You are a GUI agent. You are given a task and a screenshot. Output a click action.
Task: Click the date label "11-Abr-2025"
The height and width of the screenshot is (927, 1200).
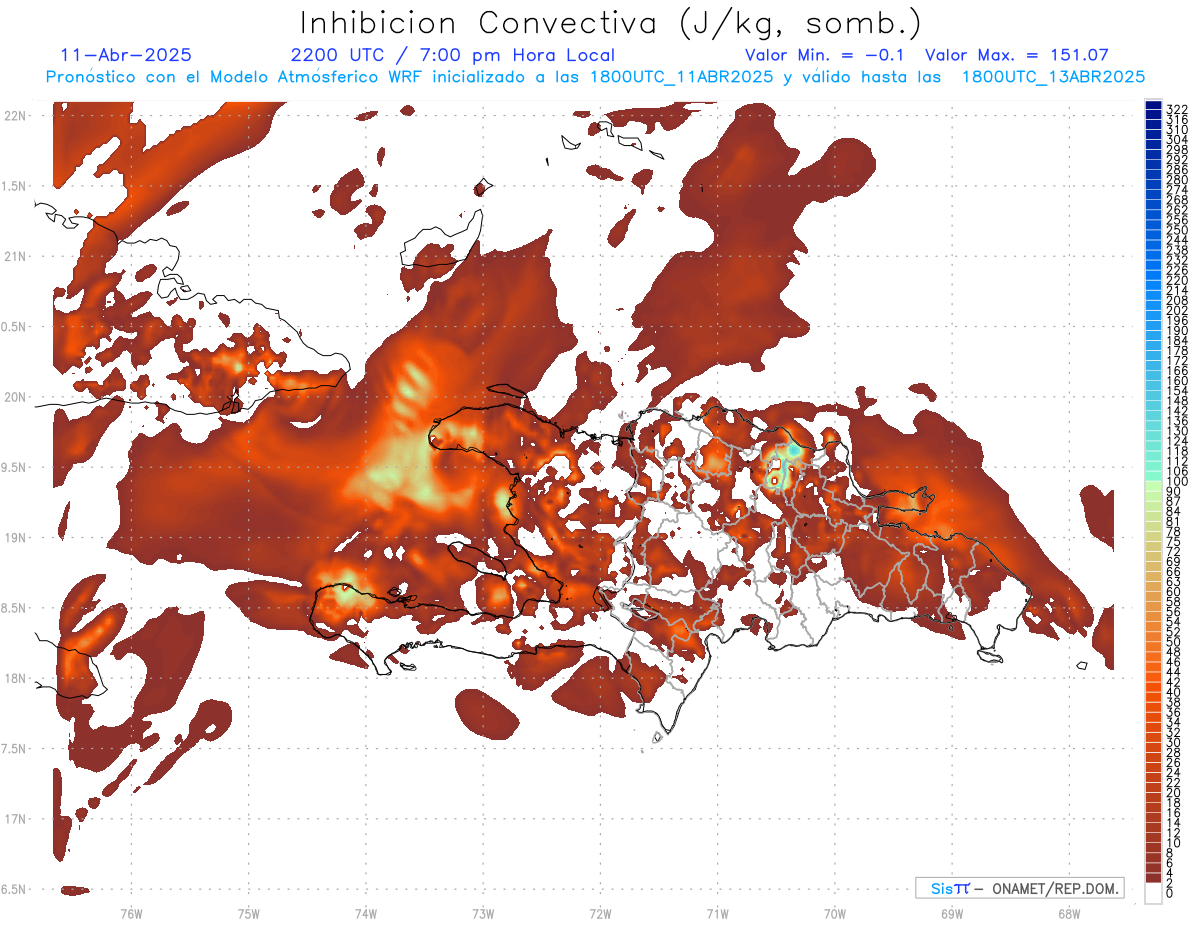[126, 56]
